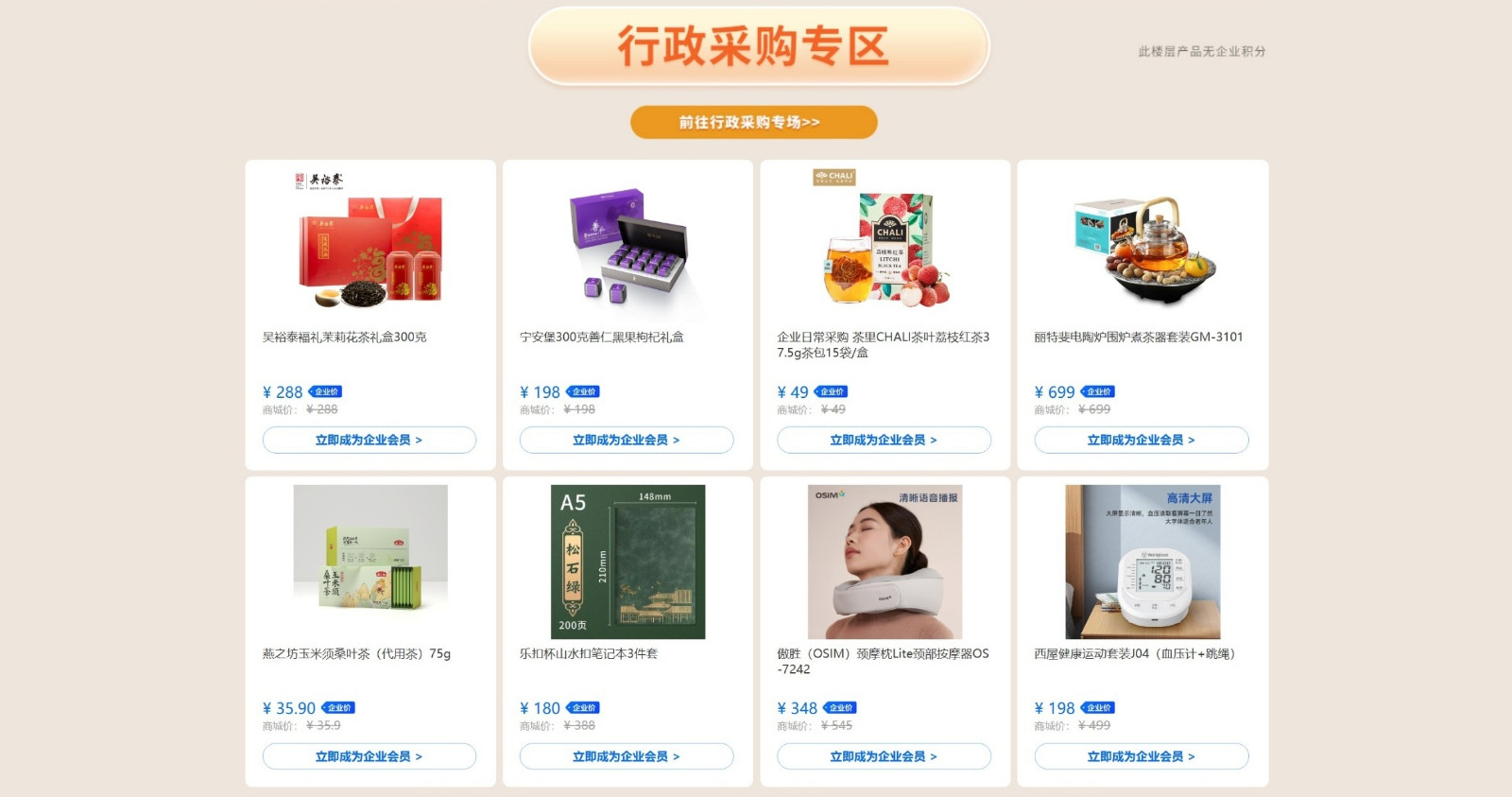Open the 西屋 blood pressure monitor image

(x=1143, y=562)
